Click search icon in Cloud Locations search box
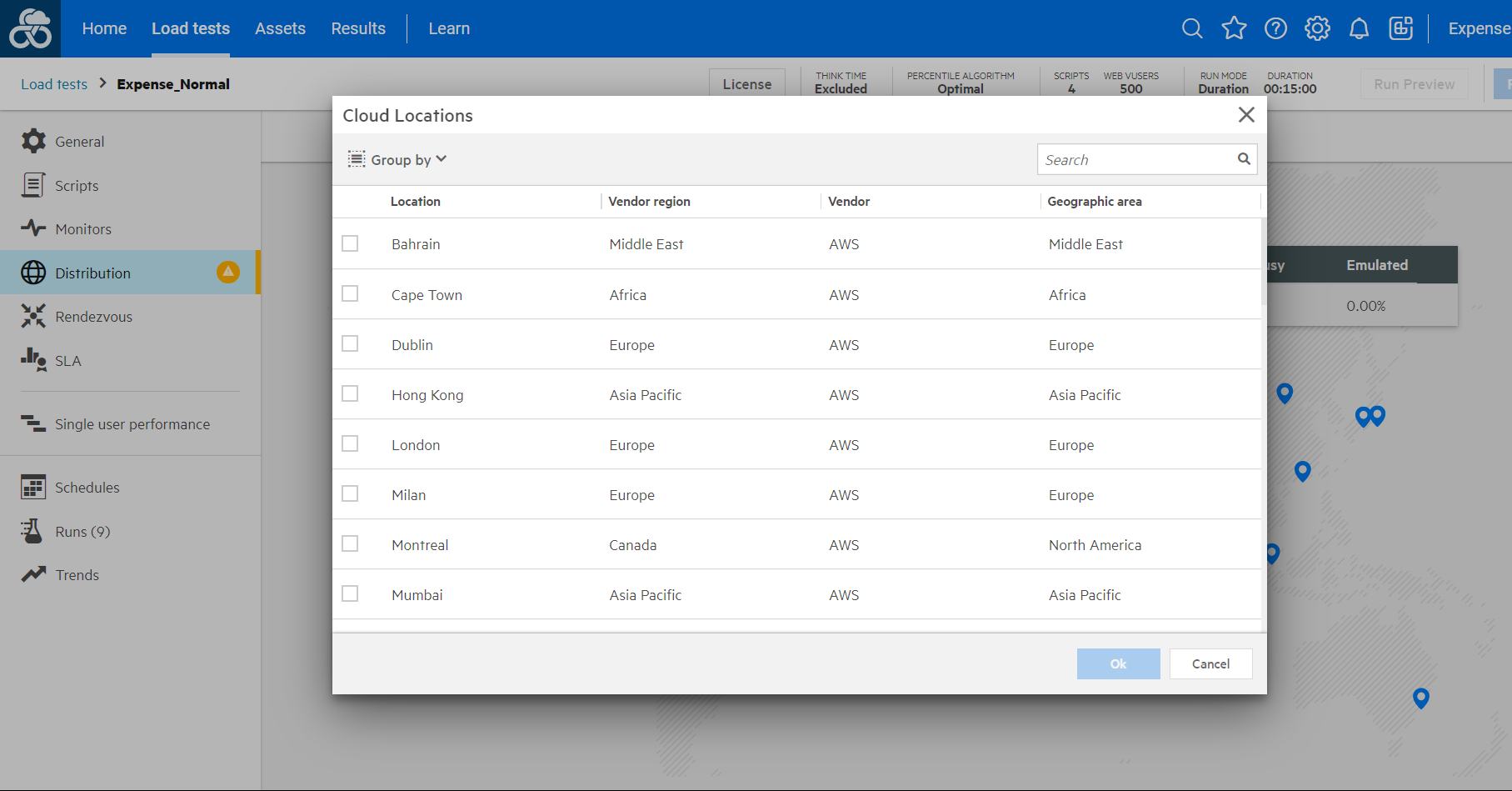Screen dimensions: 1512x791 pos(1244,159)
